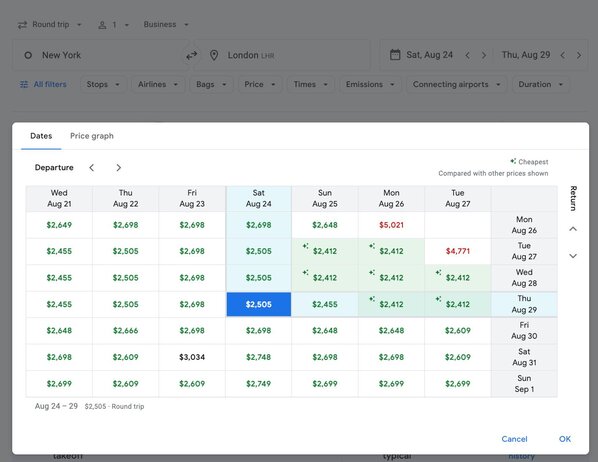Show later departure dates in grid
598x462 pixels.
(118, 167)
